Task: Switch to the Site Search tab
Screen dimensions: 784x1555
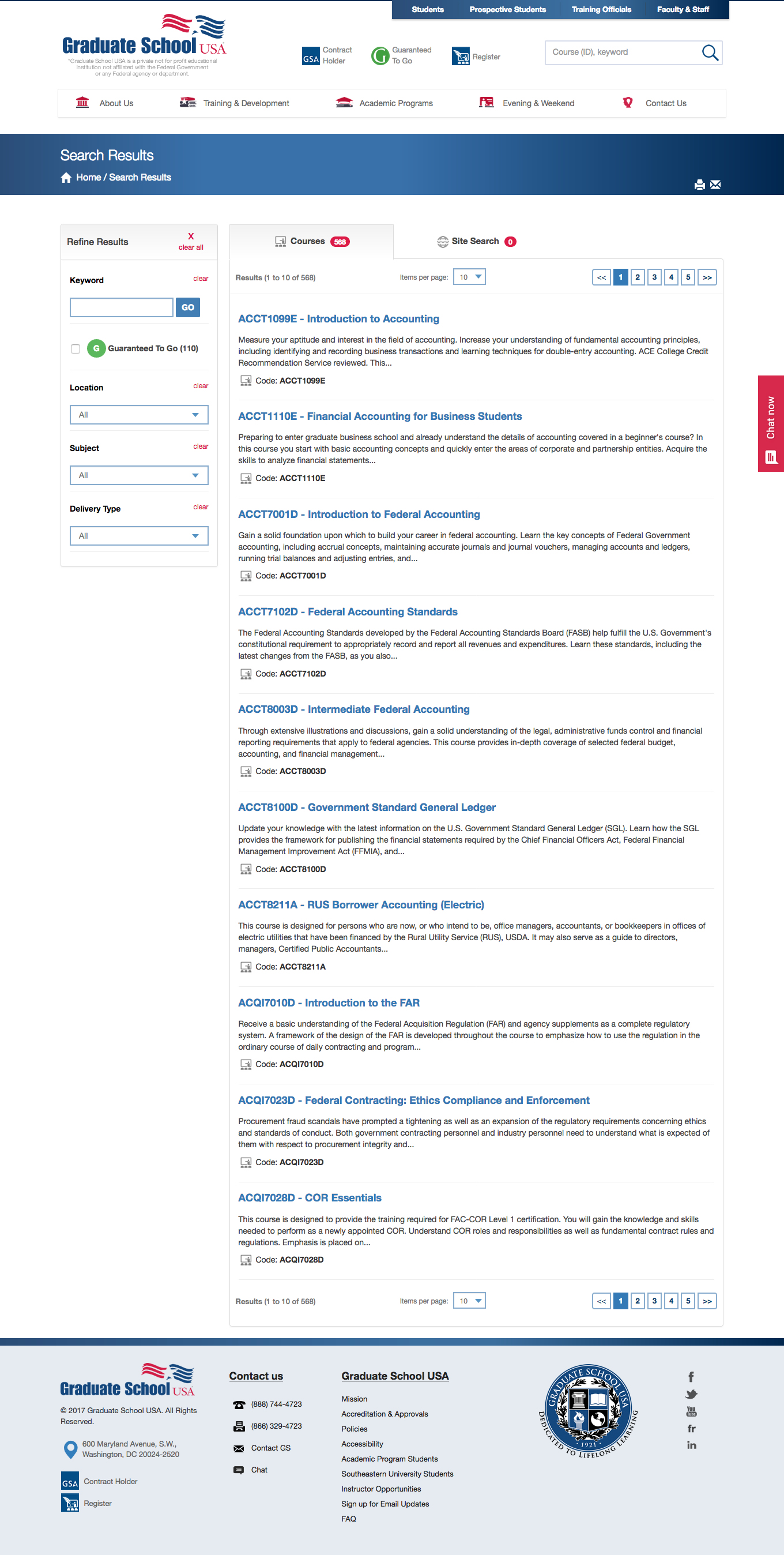Action: coord(476,242)
